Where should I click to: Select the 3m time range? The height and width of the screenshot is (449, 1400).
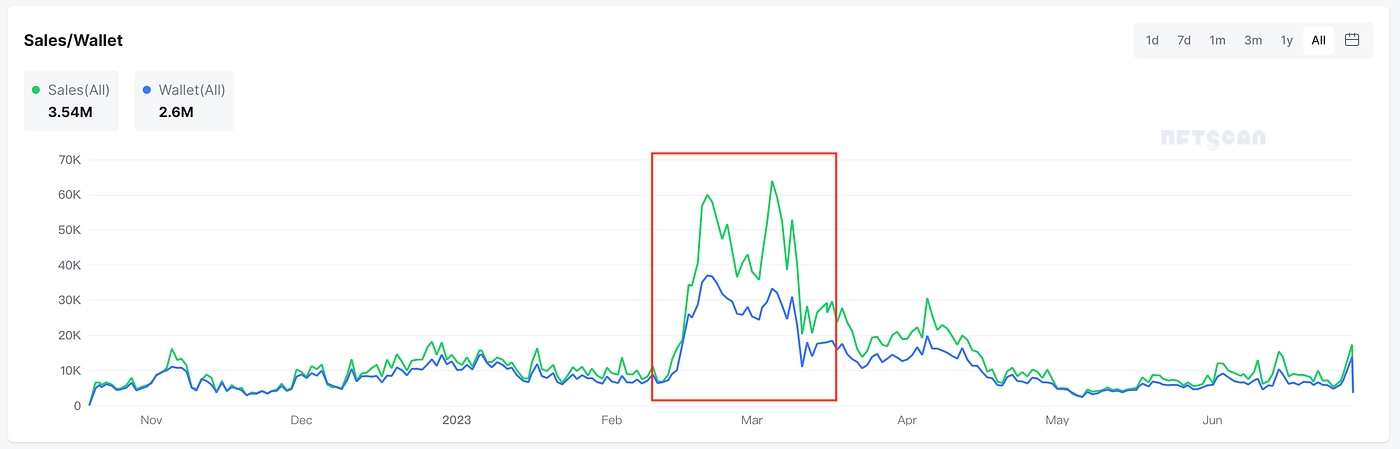(1252, 40)
